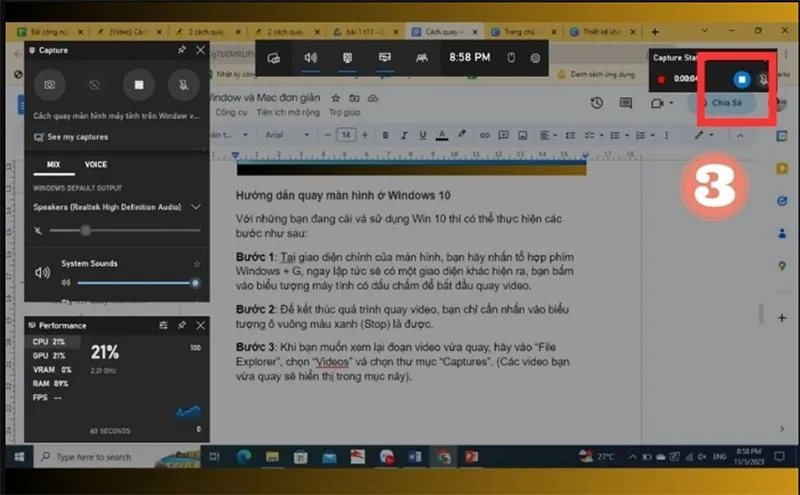Open Xbox Social widget in Game Bar

pyautogui.click(x=421, y=58)
